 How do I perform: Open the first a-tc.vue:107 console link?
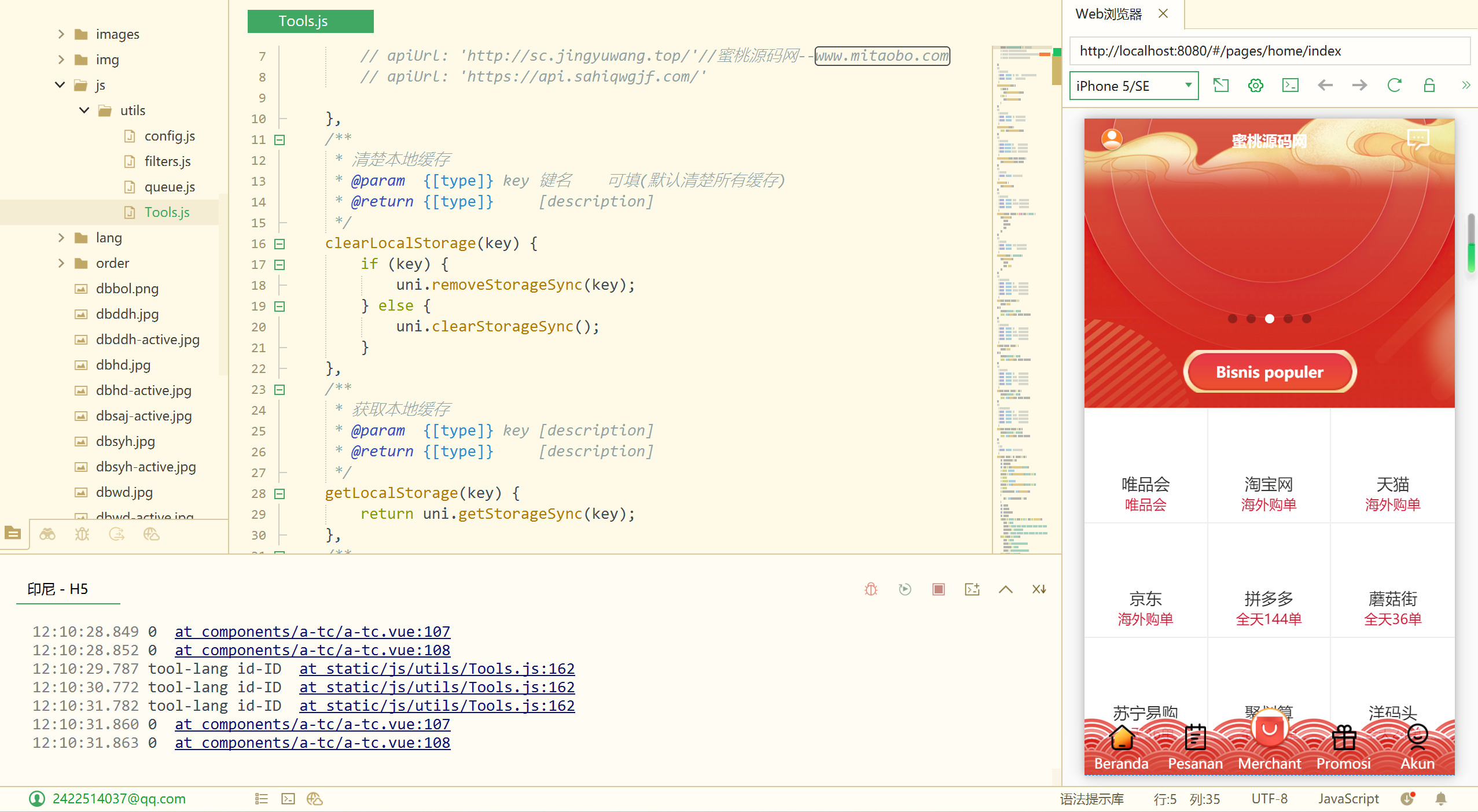pyautogui.click(x=312, y=632)
